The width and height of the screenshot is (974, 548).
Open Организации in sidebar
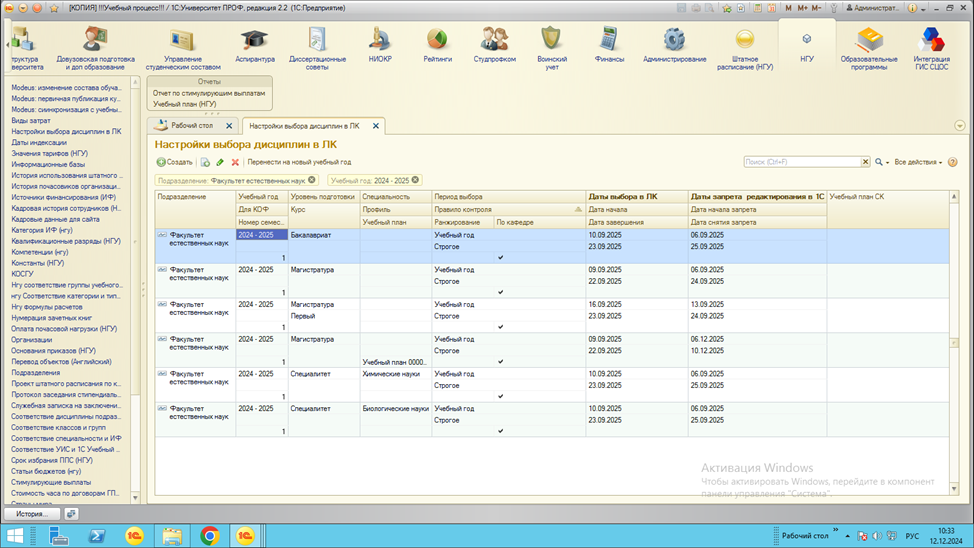32,340
